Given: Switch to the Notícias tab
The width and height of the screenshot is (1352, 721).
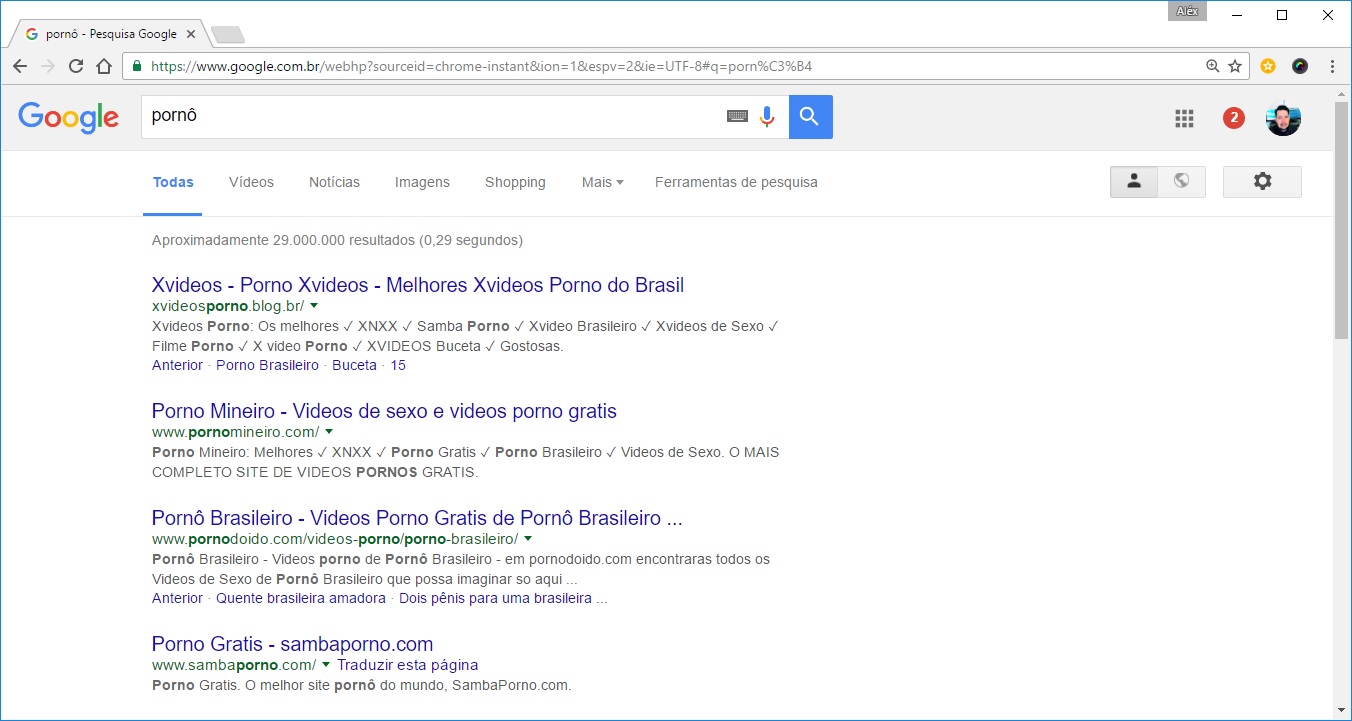Looking at the screenshot, I should coord(334,182).
